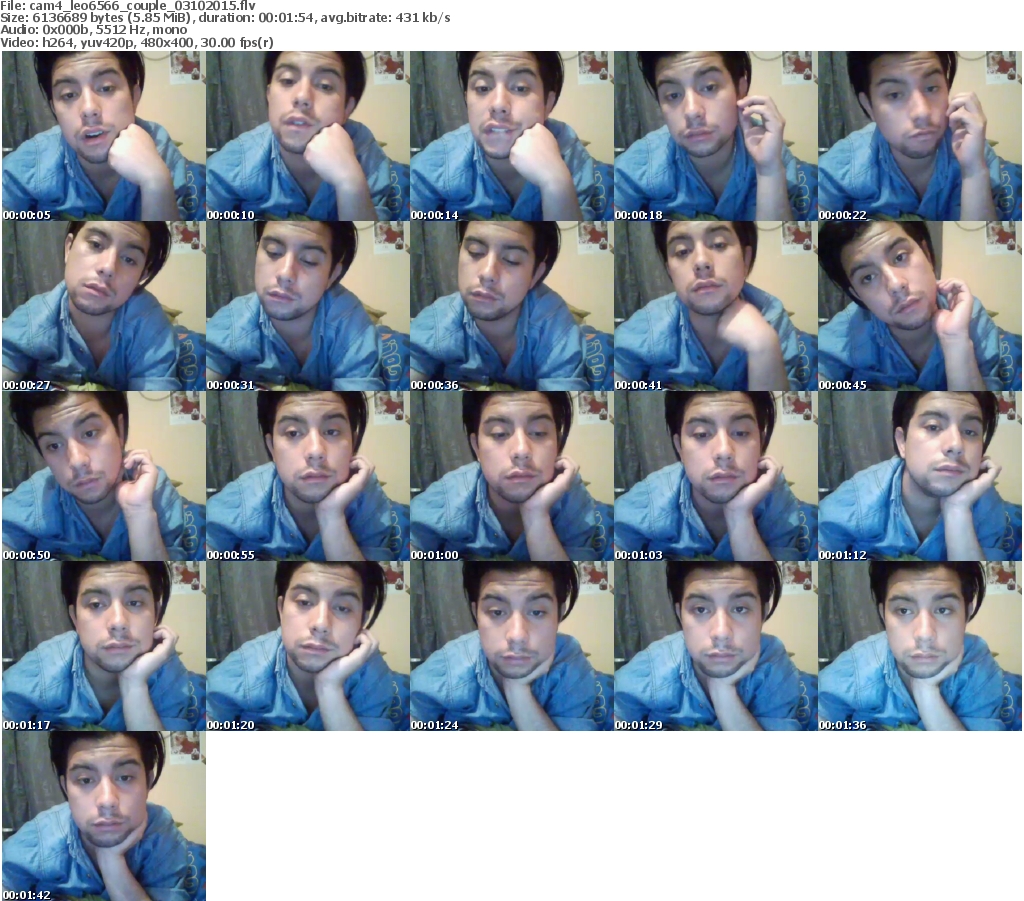Select the thumbnail stamped 00:00:14
1024x901 pixels.
tap(511, 136)
